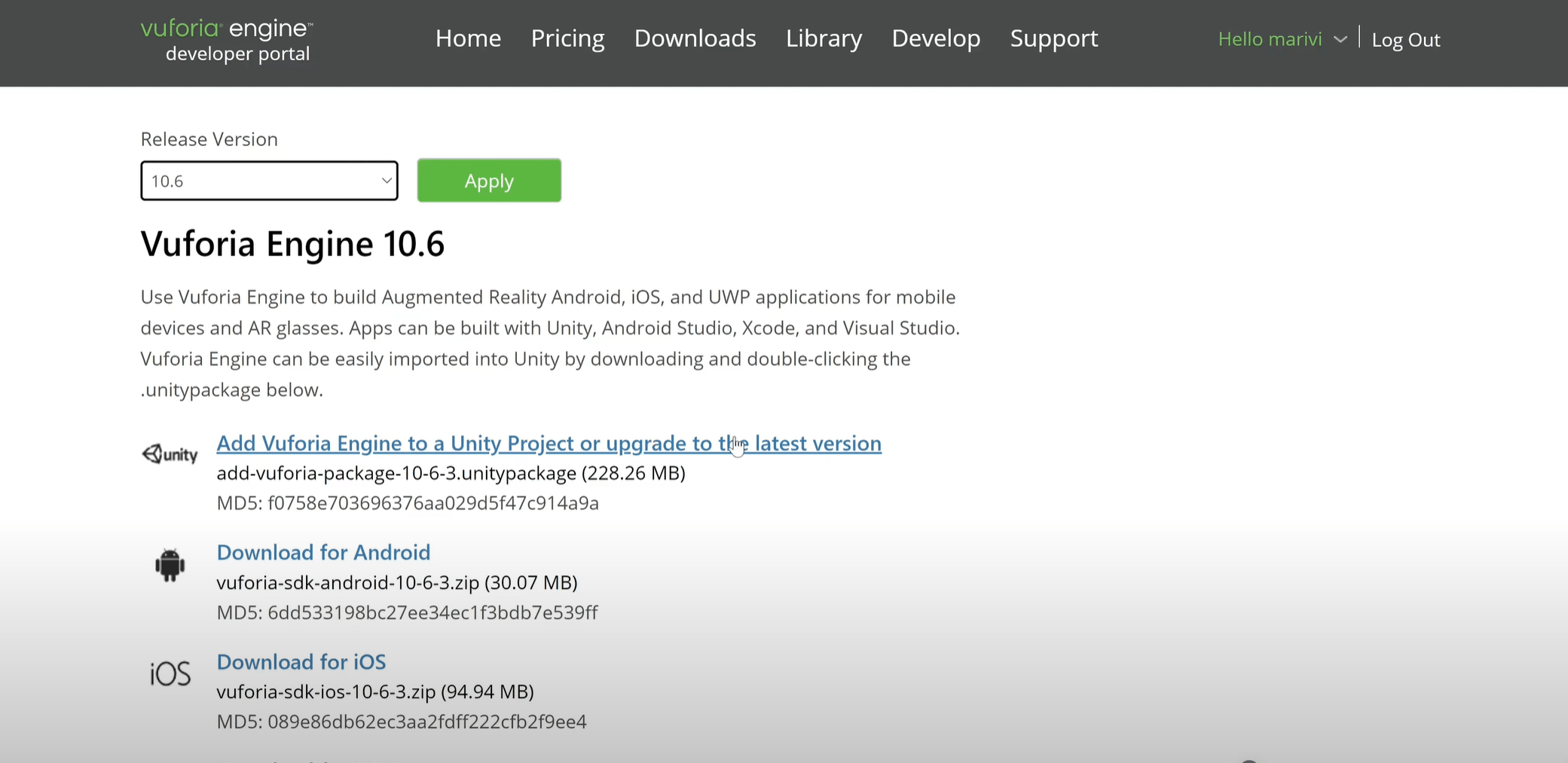Open the Develop section
The image size is (1568, 763).
click(x=936, y=38)
